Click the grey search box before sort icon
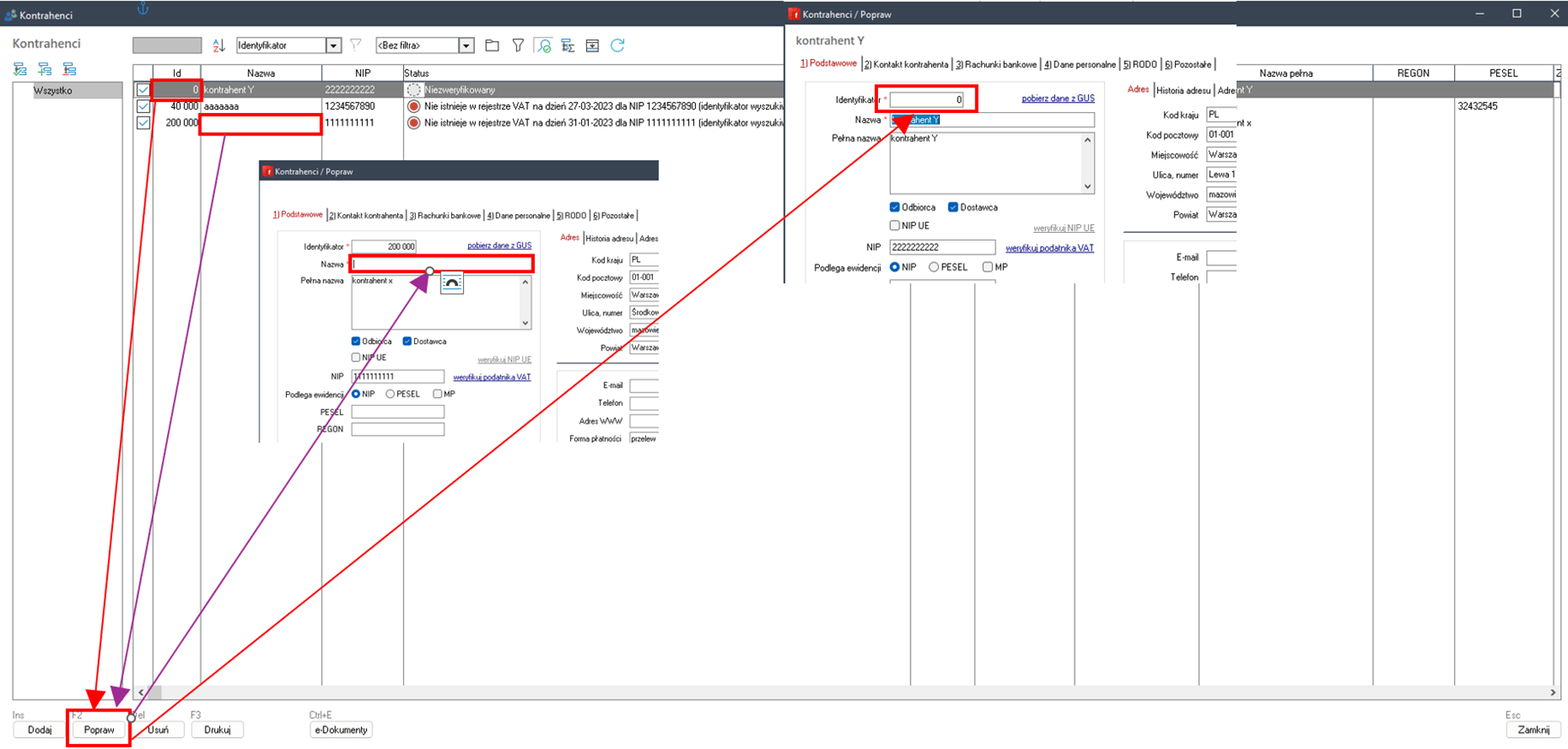 pyautogui.click(x=167, y=45)
